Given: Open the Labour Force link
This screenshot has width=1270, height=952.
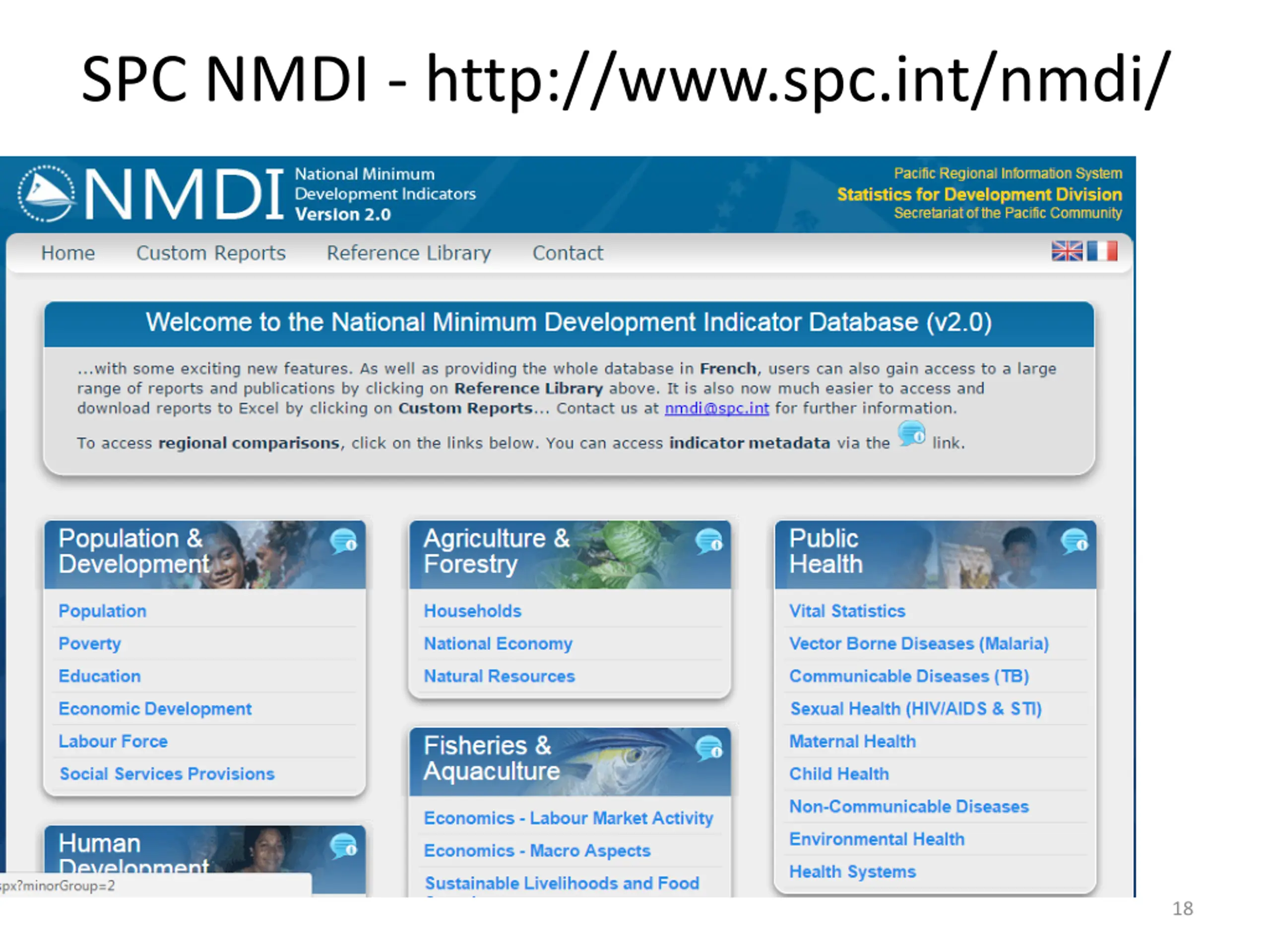Looking at the screenshot, I should [113, 741].
